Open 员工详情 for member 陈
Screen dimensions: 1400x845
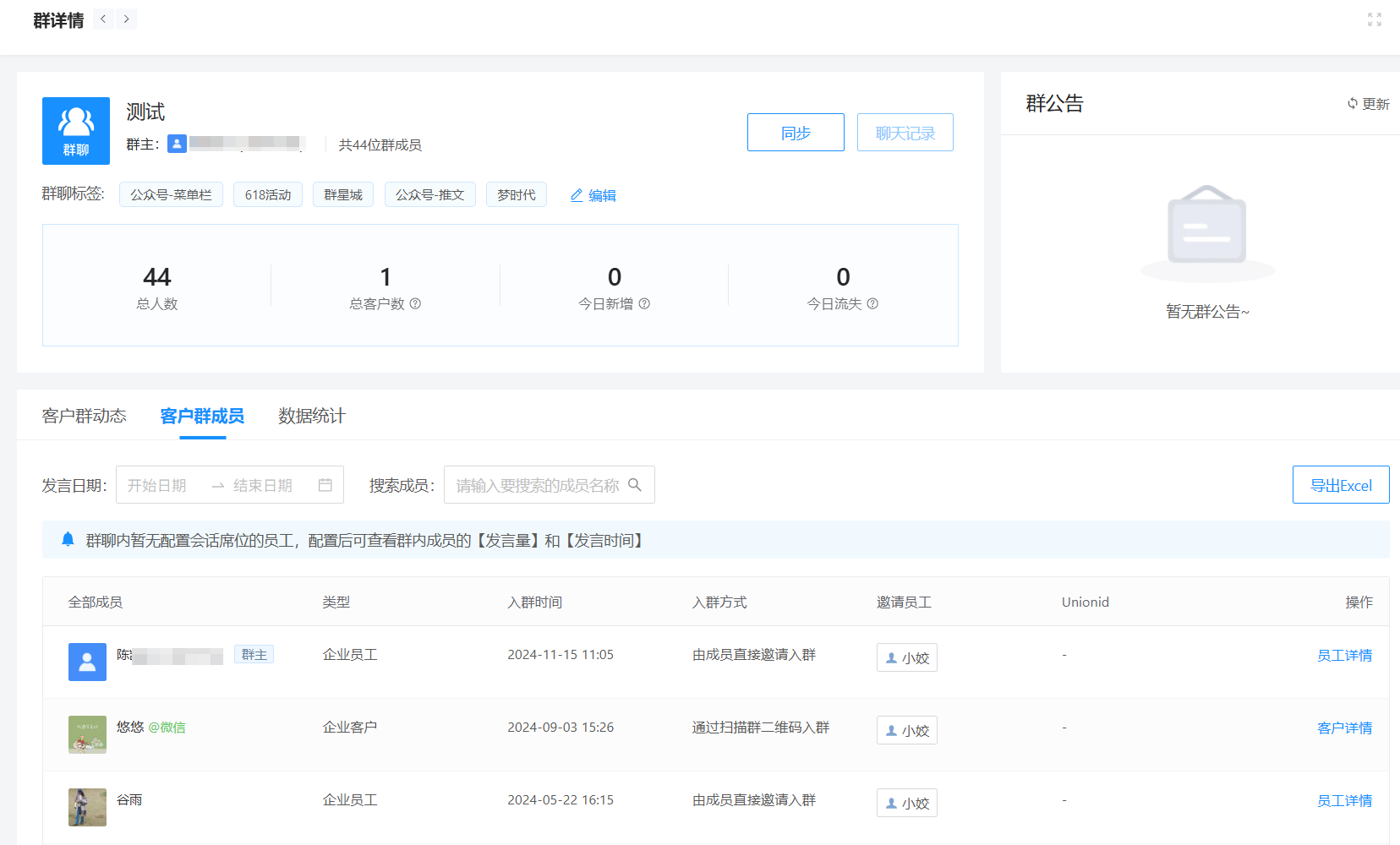(1344, 656)
